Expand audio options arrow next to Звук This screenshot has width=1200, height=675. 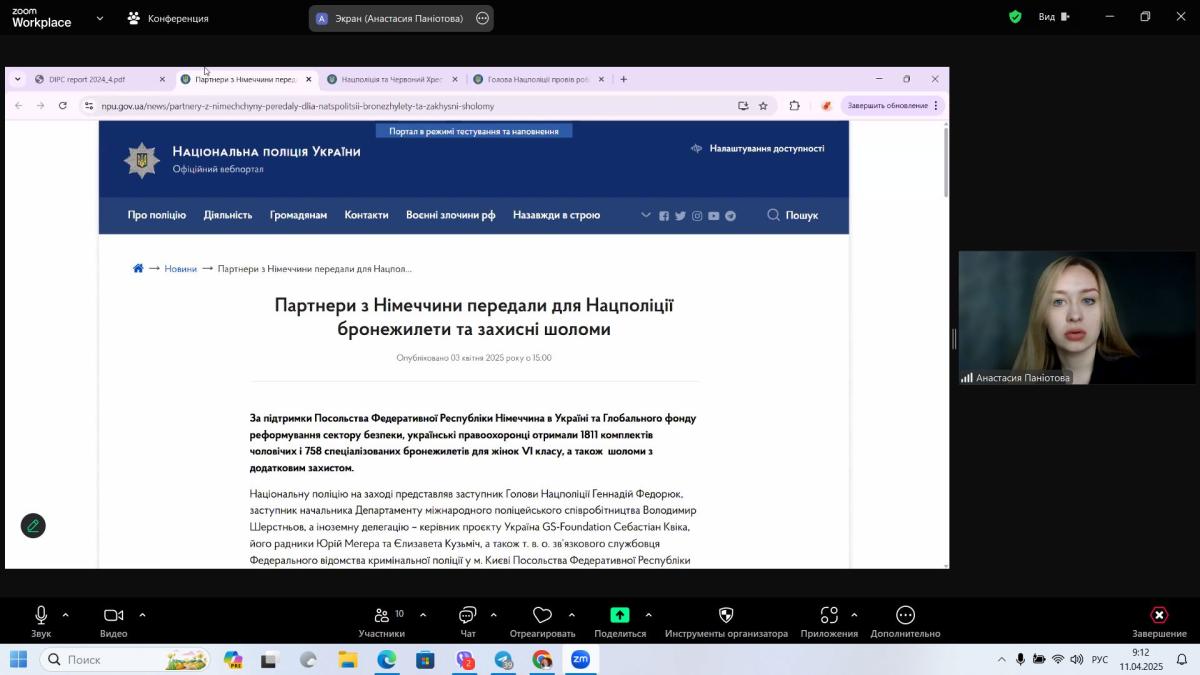66,615
